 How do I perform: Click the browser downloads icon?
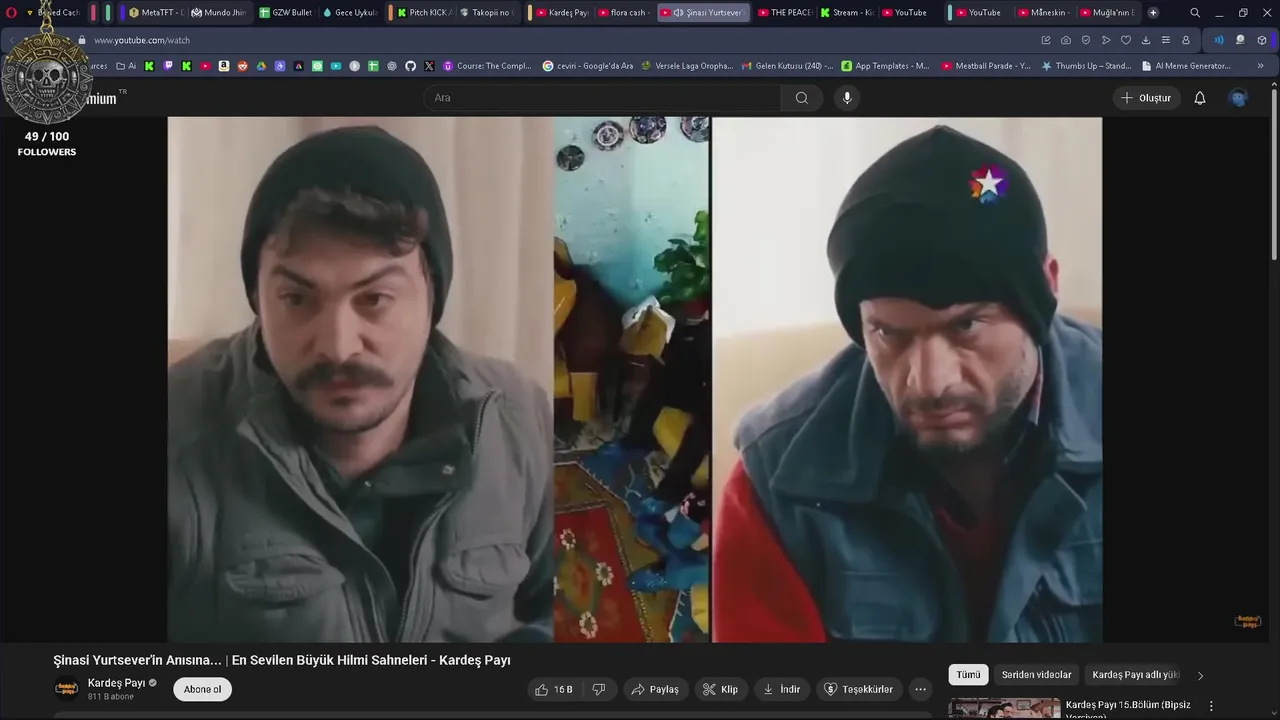click(1146, 40)
